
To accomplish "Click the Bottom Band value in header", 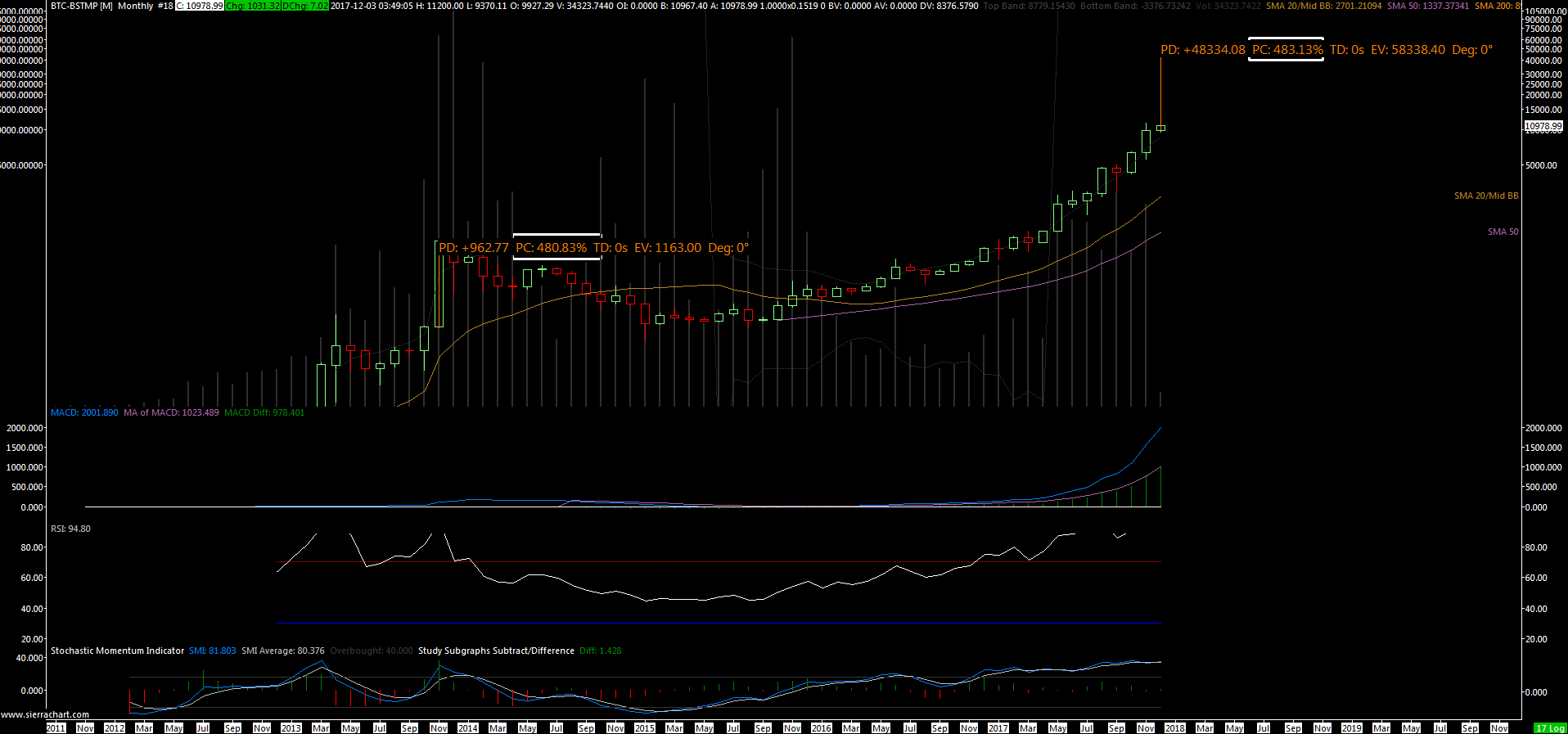I will click(1135, 6).
